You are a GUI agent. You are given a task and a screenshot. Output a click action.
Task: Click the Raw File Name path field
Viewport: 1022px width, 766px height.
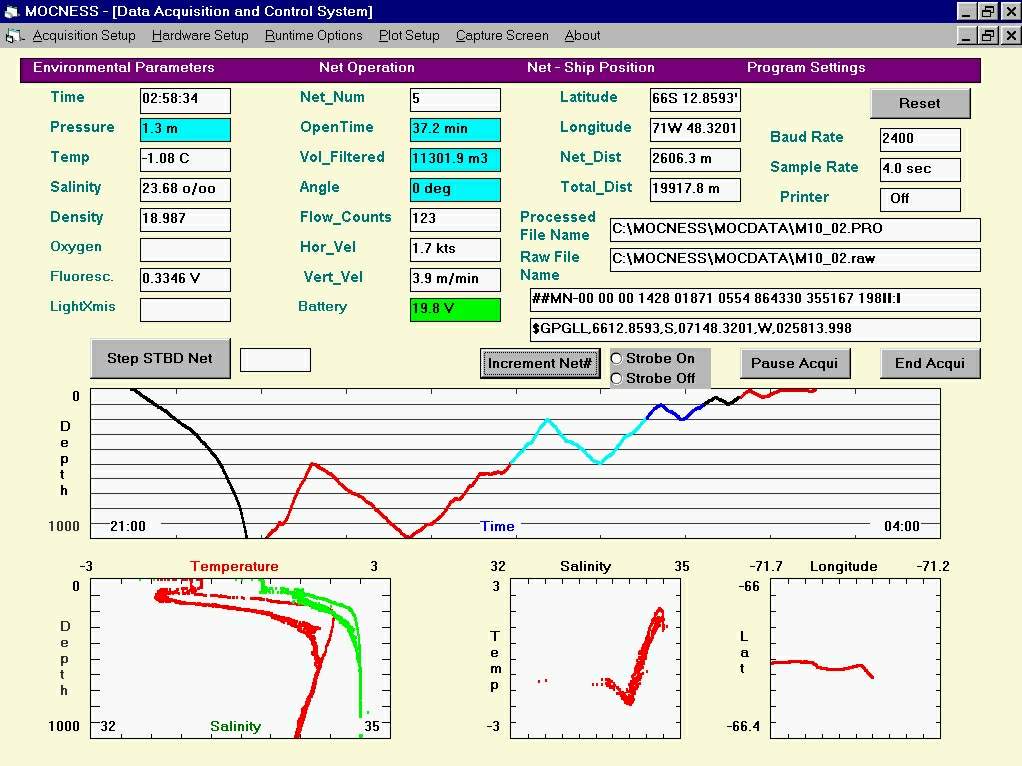tap(795, 259)
